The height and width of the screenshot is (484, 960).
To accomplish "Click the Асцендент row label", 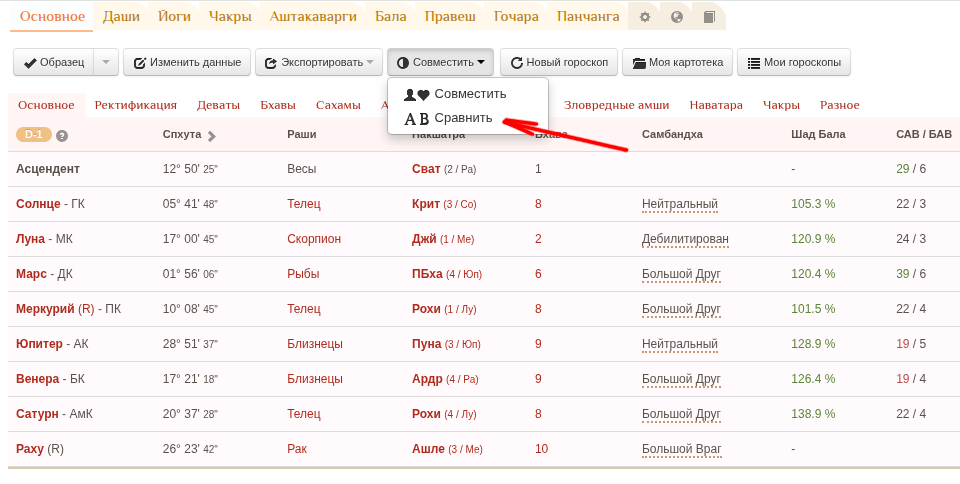I will pos(48,169).
